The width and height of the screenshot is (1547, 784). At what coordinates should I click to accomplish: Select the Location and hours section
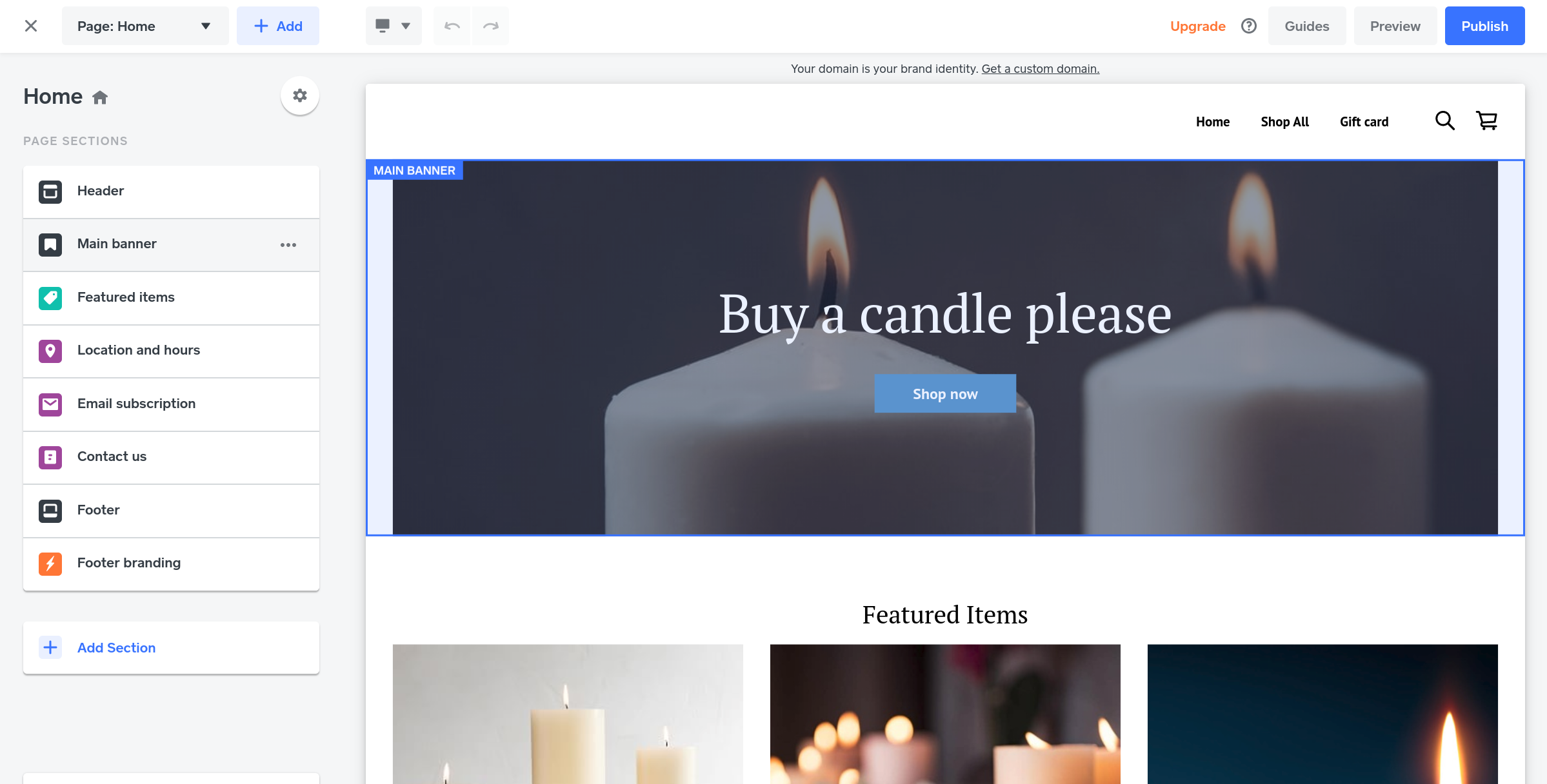(171, 351)
